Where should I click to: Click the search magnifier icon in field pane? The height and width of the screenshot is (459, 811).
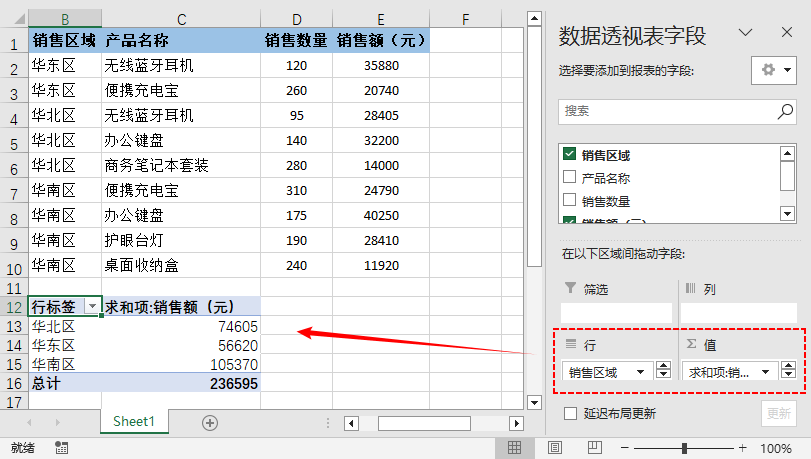click(x=785, y=111)
